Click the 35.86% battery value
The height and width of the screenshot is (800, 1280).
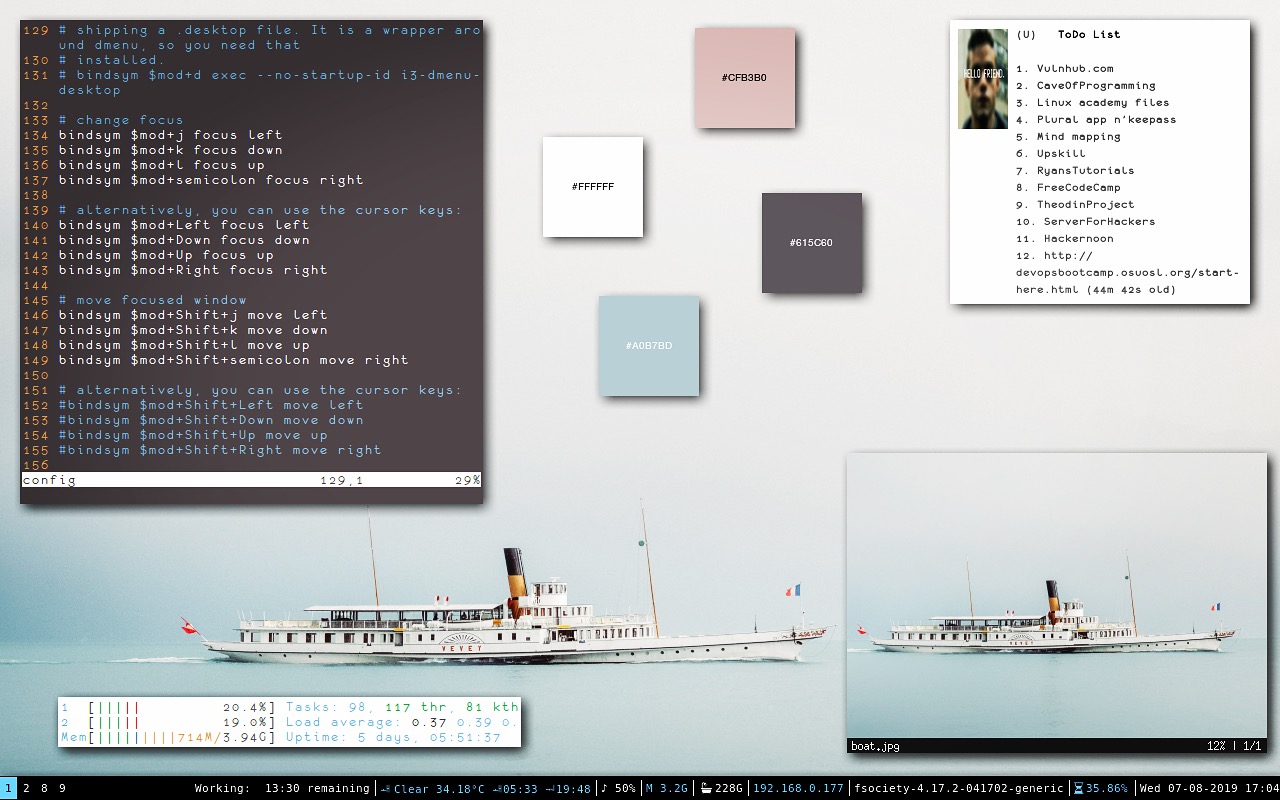click(1107, 788)
